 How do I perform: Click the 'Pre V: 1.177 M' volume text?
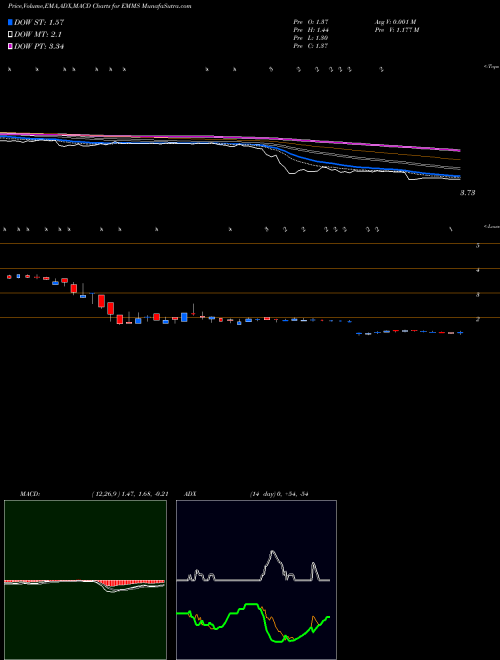(x=396, y=30)
